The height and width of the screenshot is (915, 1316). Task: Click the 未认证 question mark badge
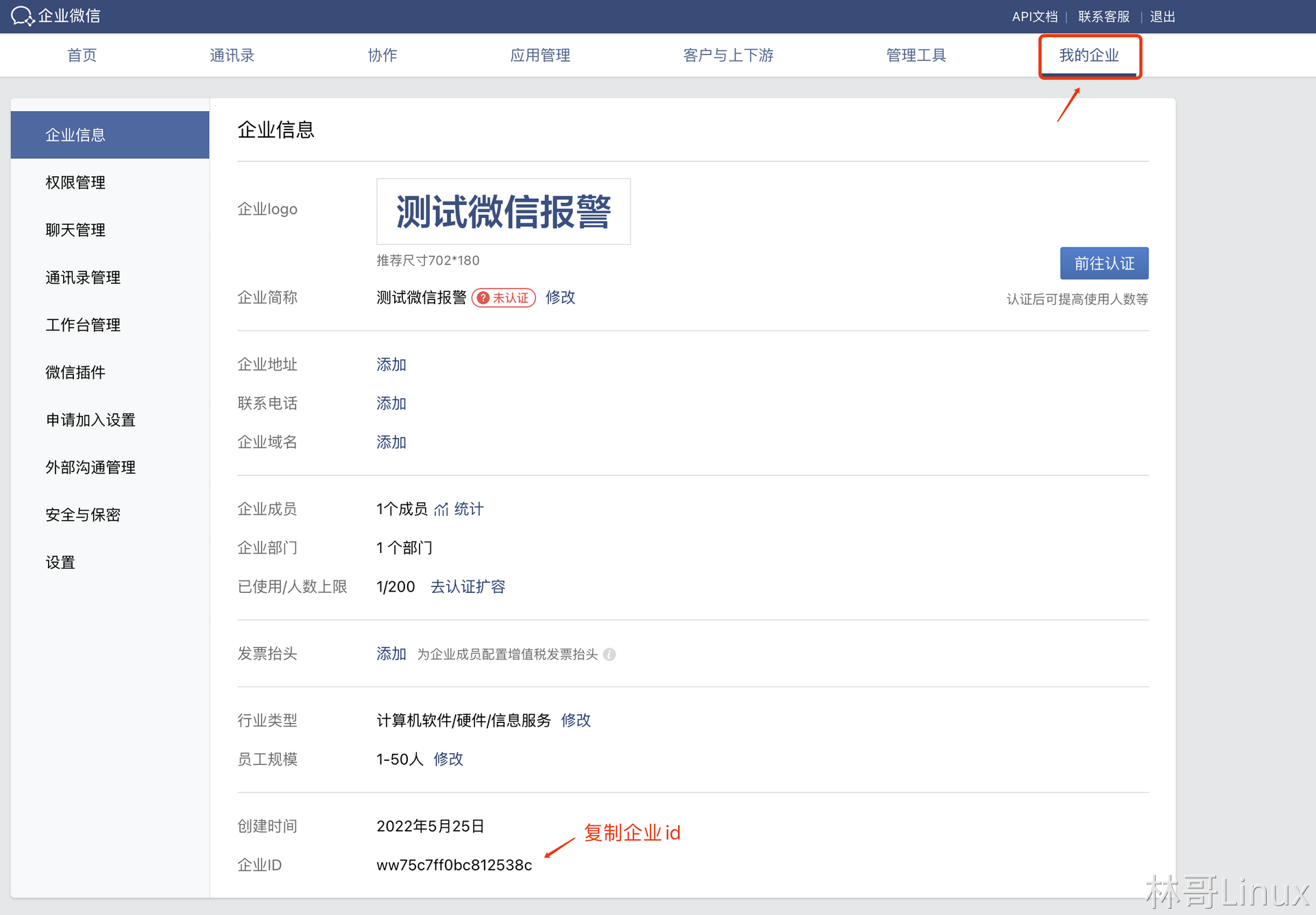504,298
